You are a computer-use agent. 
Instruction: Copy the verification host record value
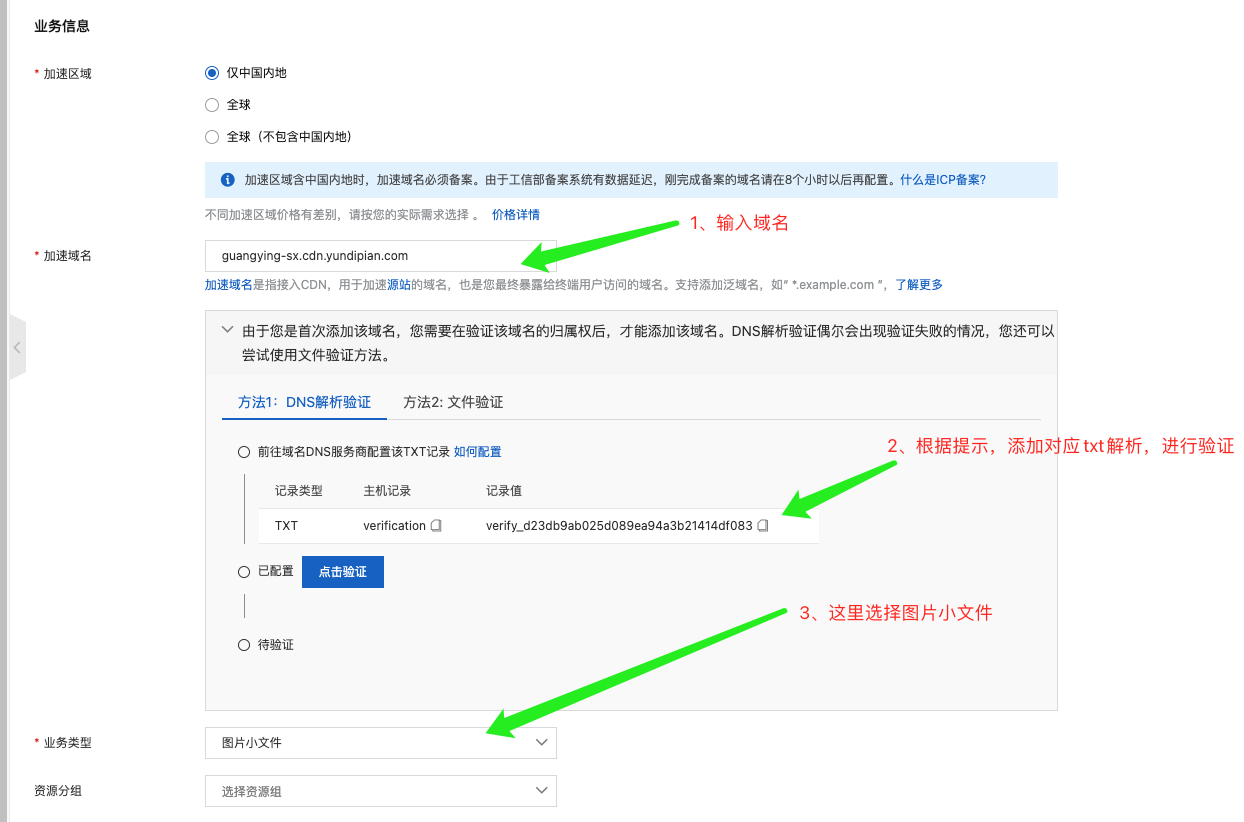click(436, 526)
